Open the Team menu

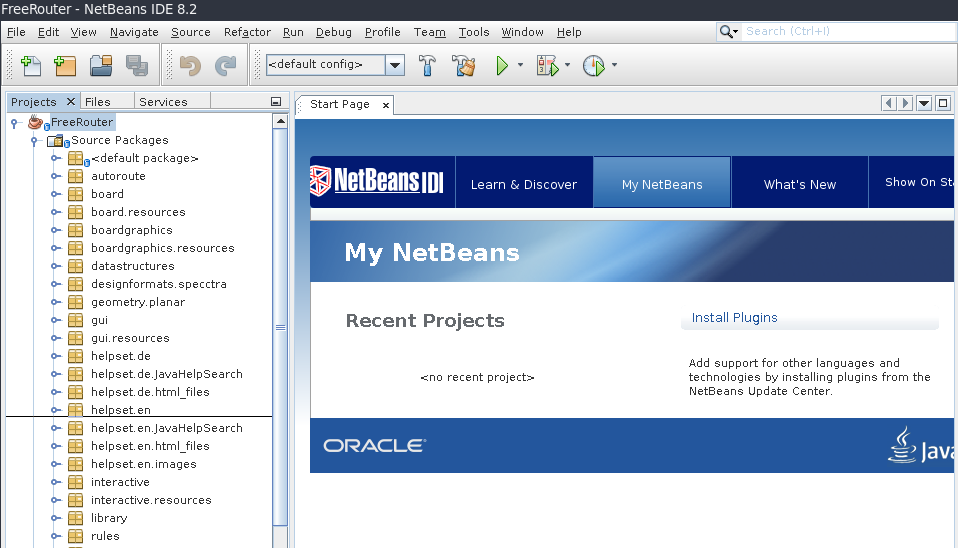429,32
